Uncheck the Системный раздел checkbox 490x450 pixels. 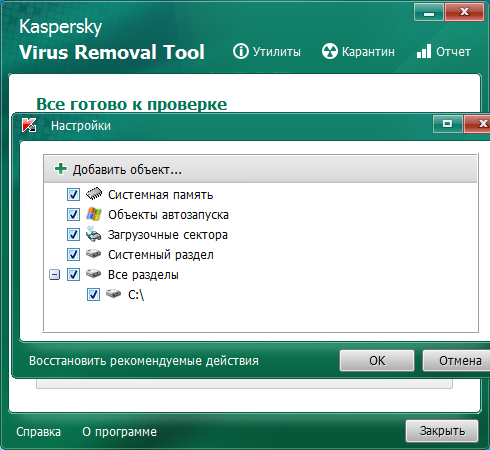[x=73, y=254]
